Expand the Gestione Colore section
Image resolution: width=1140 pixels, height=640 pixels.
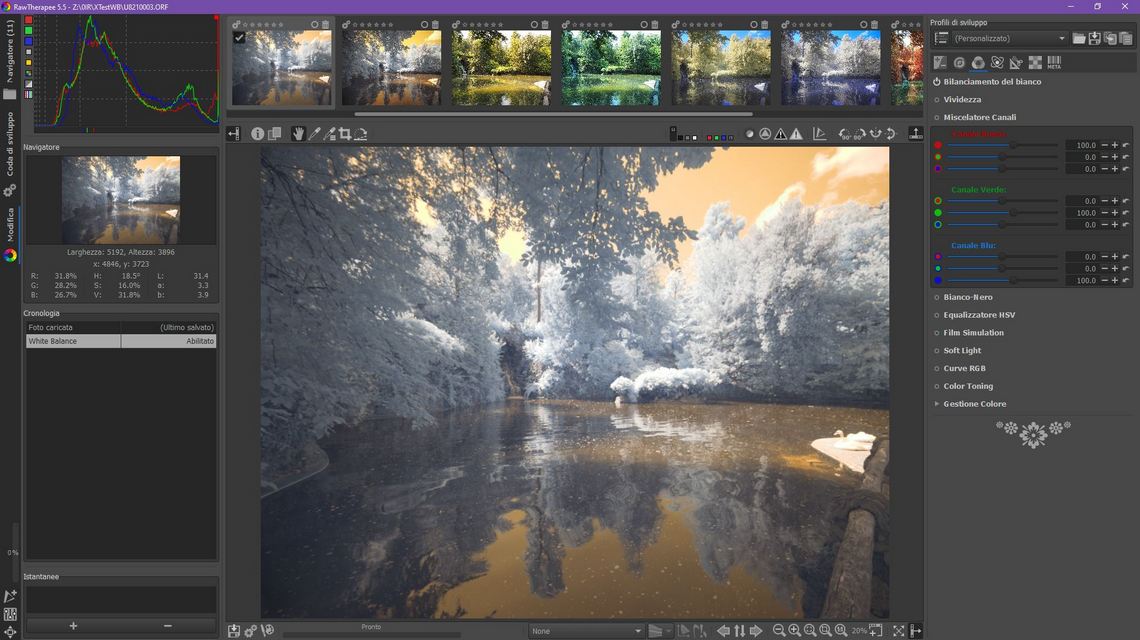coord(974,404)
